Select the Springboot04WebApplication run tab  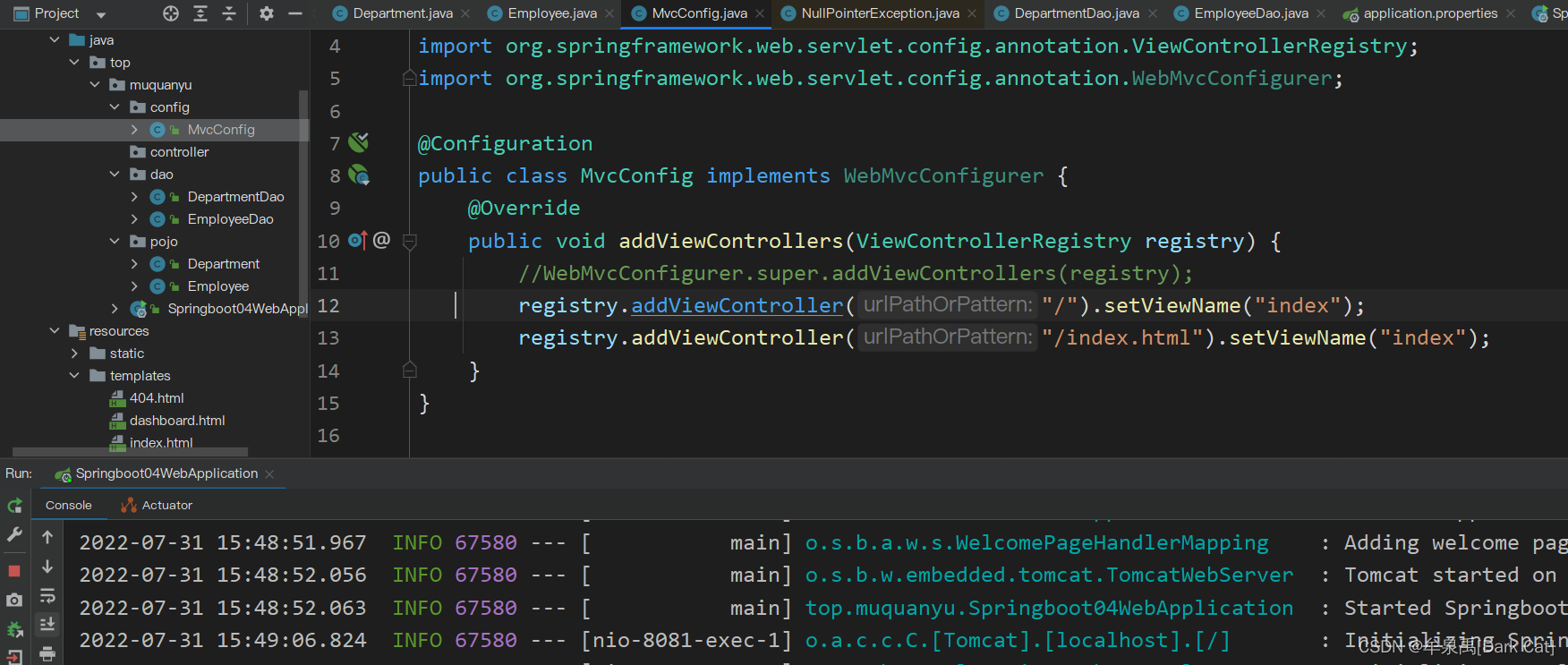(x=166, y=473)
